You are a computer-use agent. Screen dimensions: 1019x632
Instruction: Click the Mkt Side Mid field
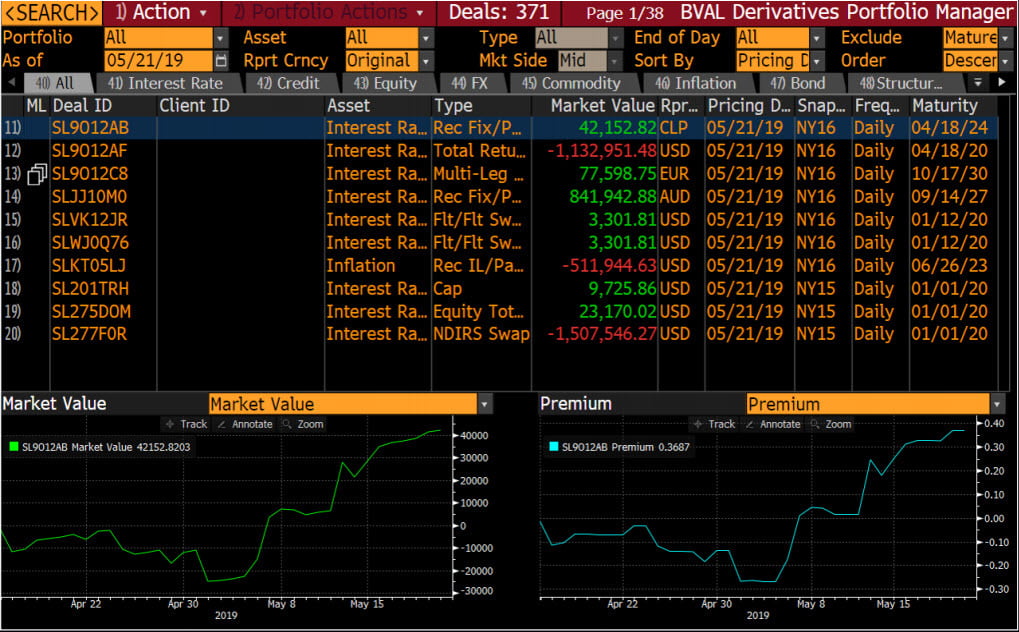coord(583,61)
